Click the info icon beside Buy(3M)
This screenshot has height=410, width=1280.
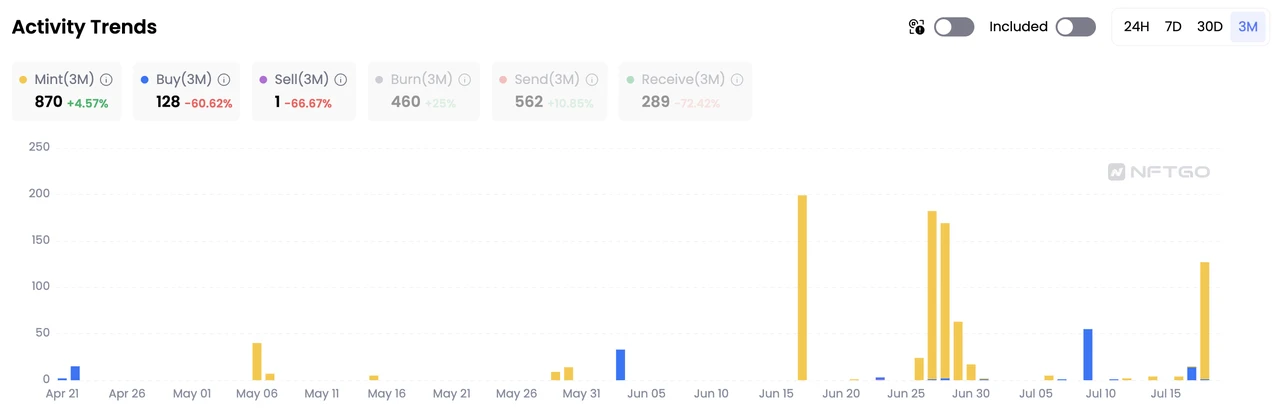pyautogui.click(x=224, y=80)
